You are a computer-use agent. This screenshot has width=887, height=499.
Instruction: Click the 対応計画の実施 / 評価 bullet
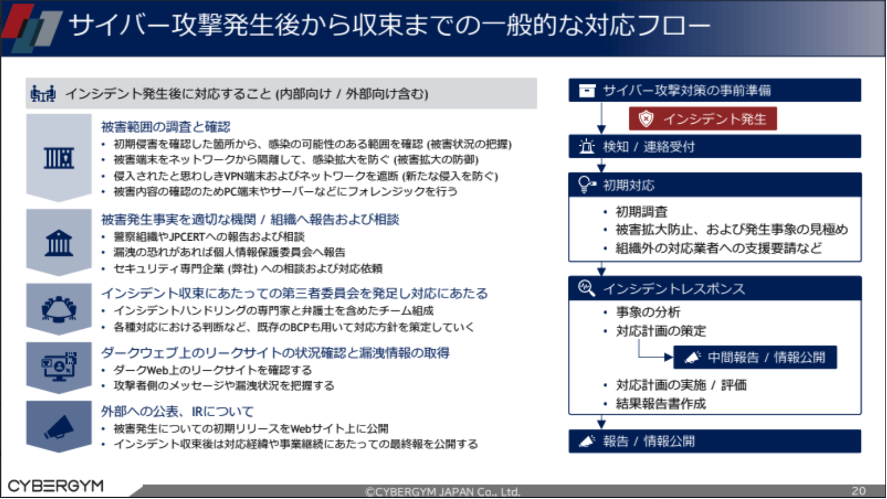point(681,385)
